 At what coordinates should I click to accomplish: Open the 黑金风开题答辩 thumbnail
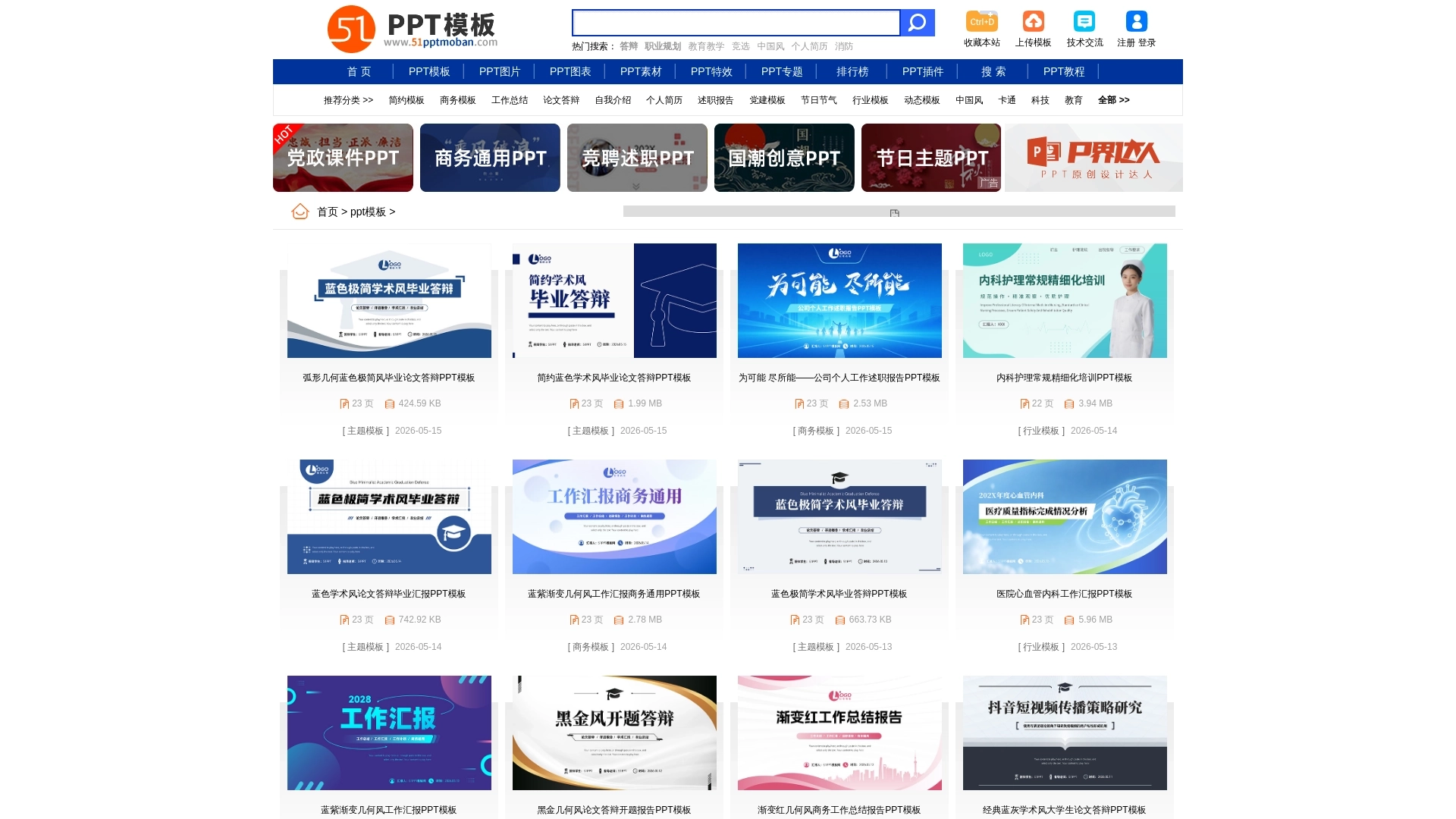(614, 733)
